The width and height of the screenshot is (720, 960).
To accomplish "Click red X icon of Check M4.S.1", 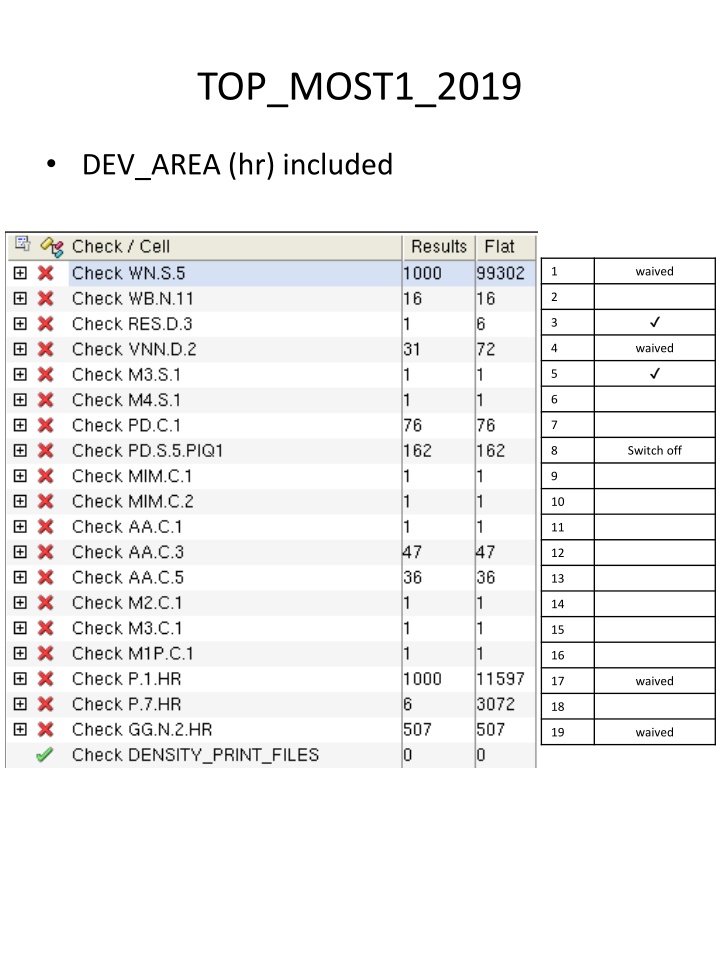I will click(45, 400).
